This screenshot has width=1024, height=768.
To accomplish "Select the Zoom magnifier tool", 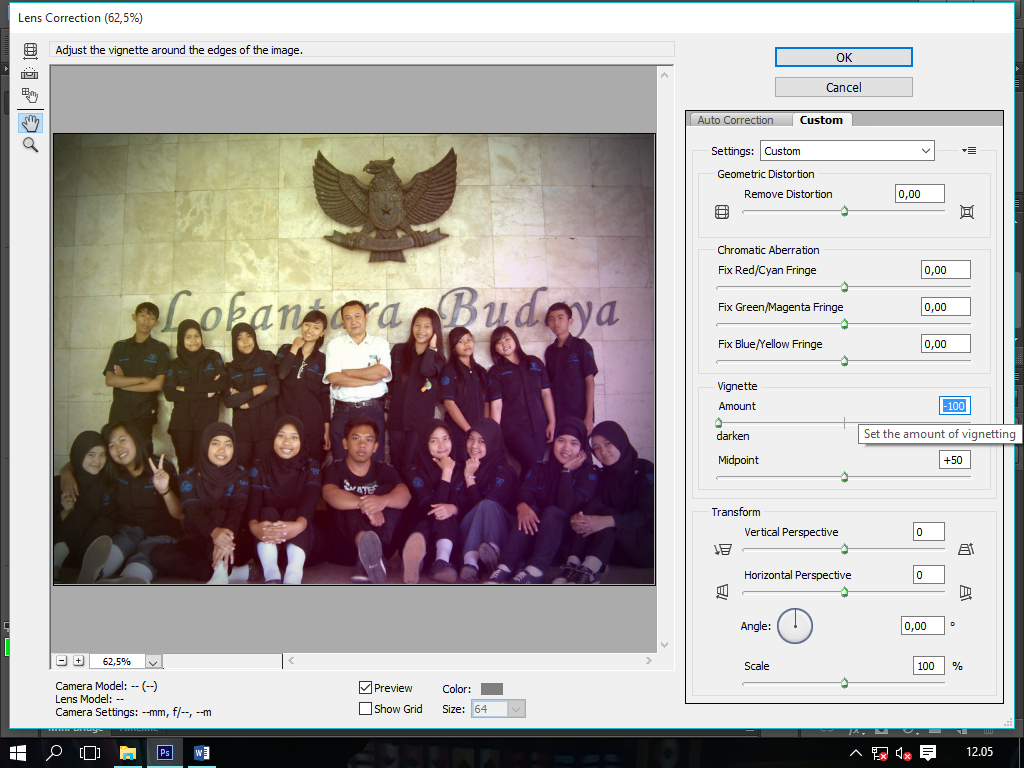I will pos(30,145).
